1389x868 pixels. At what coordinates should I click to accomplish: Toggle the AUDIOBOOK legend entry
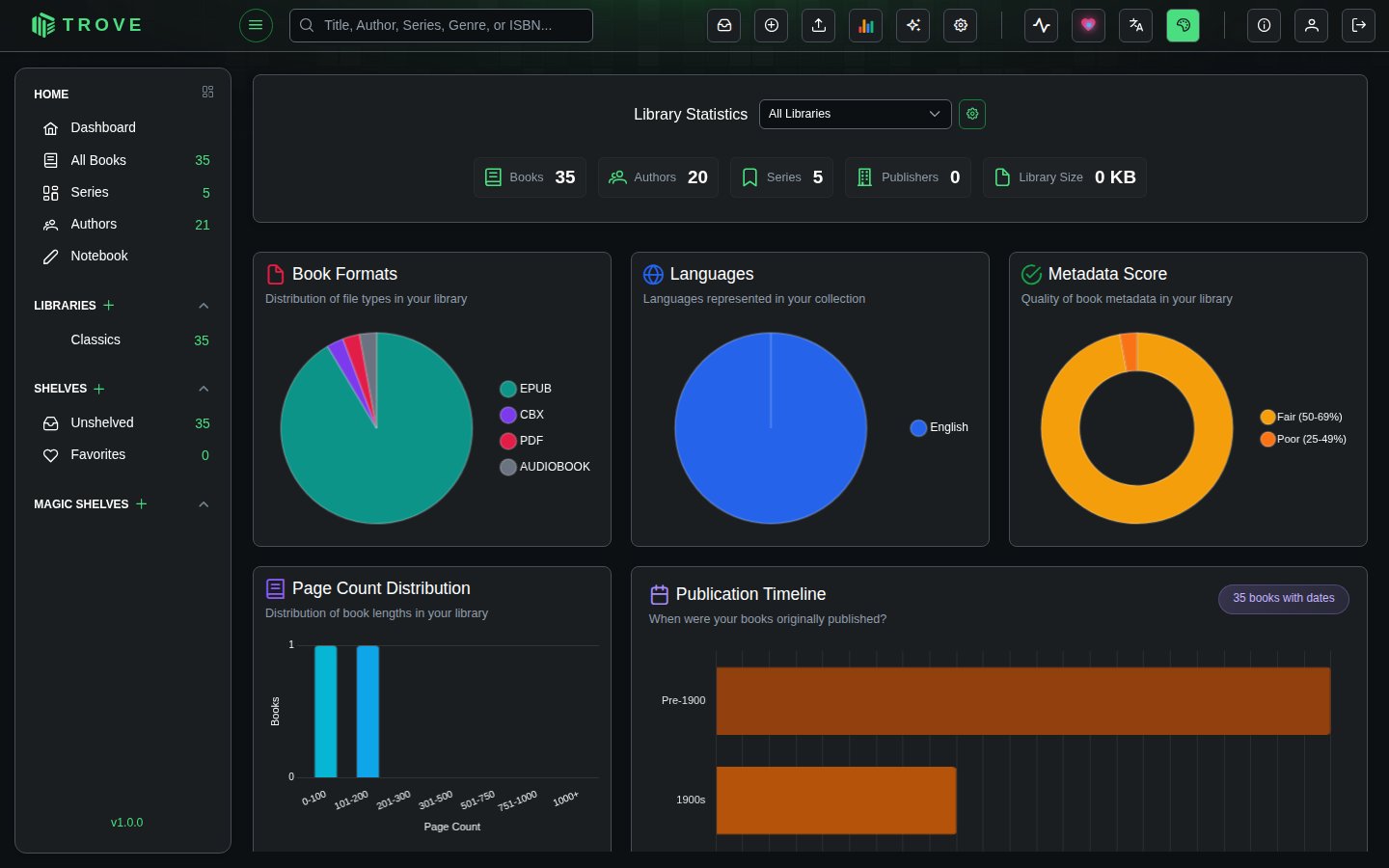point(545,467)
